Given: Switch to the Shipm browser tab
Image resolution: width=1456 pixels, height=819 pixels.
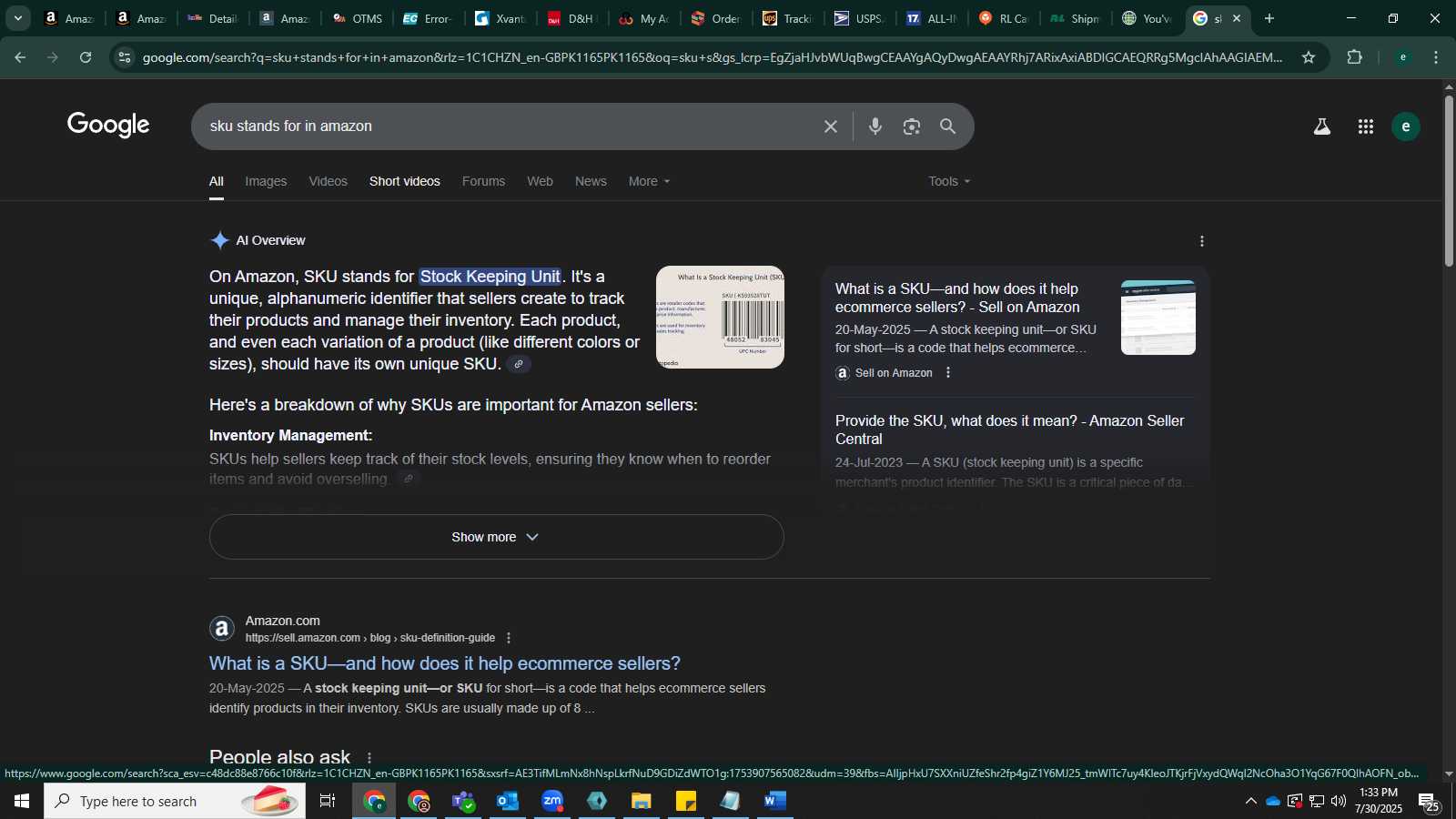Looking at the screenshot, I should tap(1076, 18).
